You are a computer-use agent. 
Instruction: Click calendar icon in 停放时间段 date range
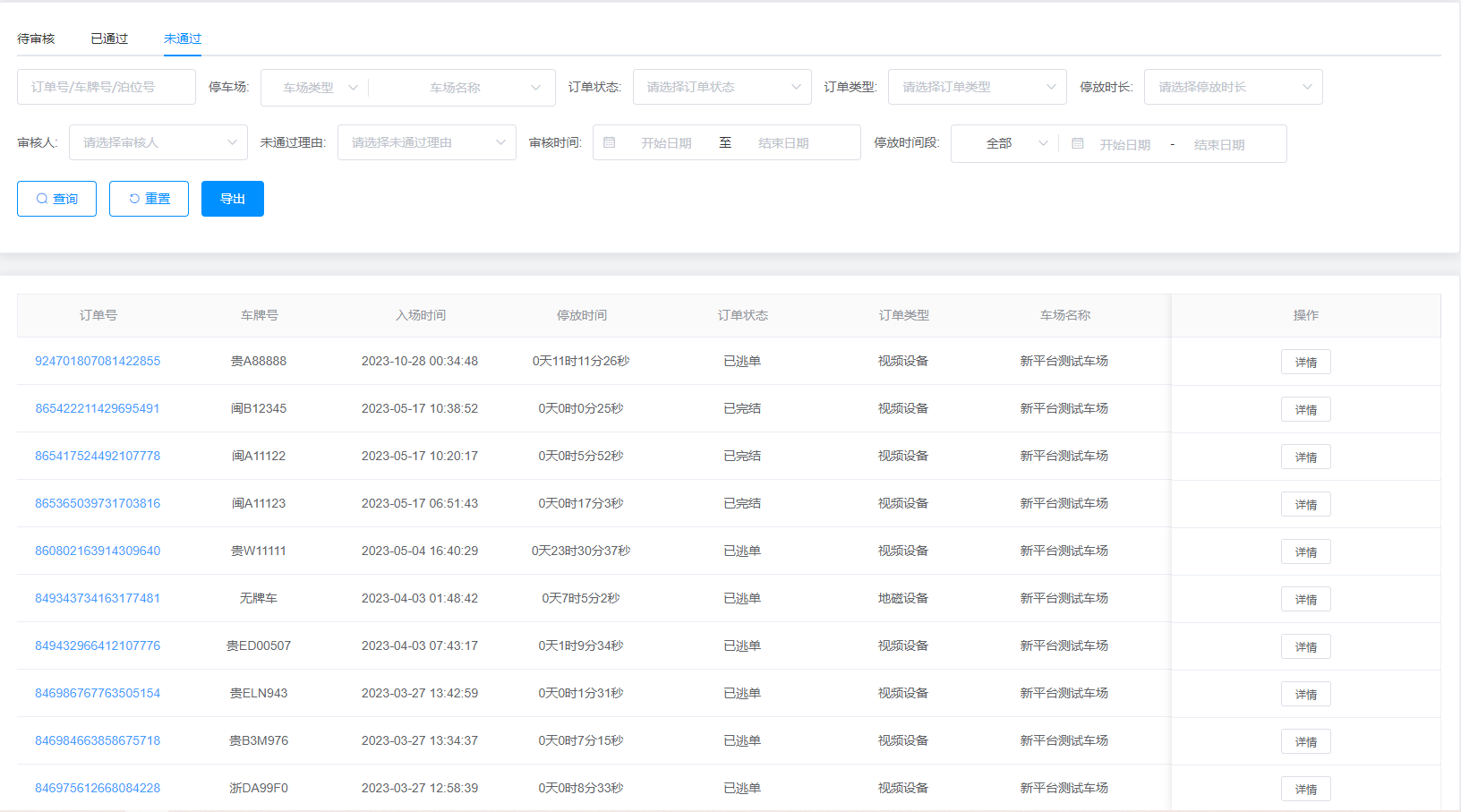tap(1078, 143)
